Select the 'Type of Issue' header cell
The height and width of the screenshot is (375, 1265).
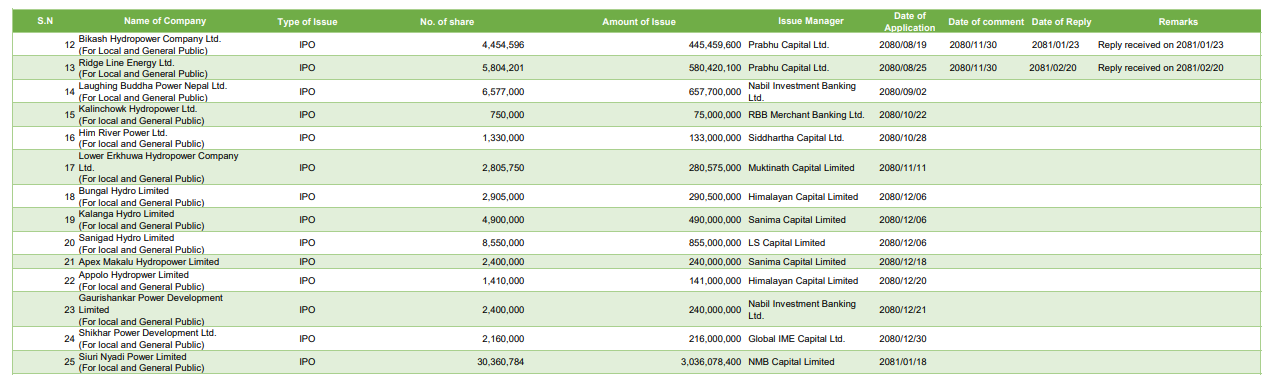click(308, 22)
